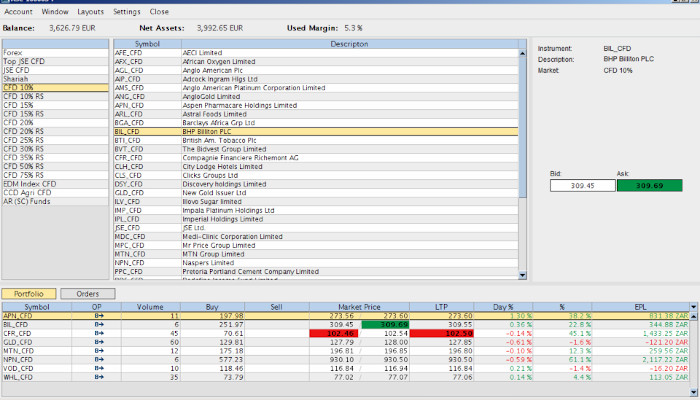The height and width of the screenshot is (400, 700).
Task: Click the instrument list scrollbar up arrow
Action: [523, 45]
